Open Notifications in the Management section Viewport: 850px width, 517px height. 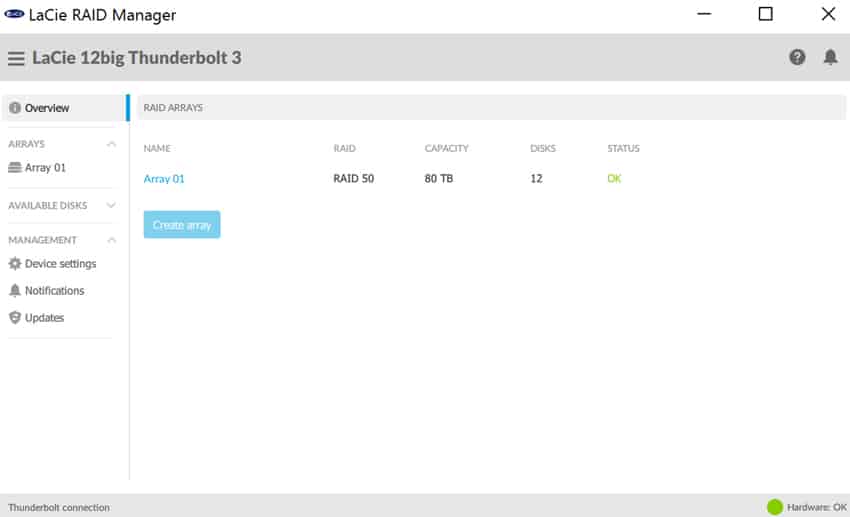pos(54,290)
